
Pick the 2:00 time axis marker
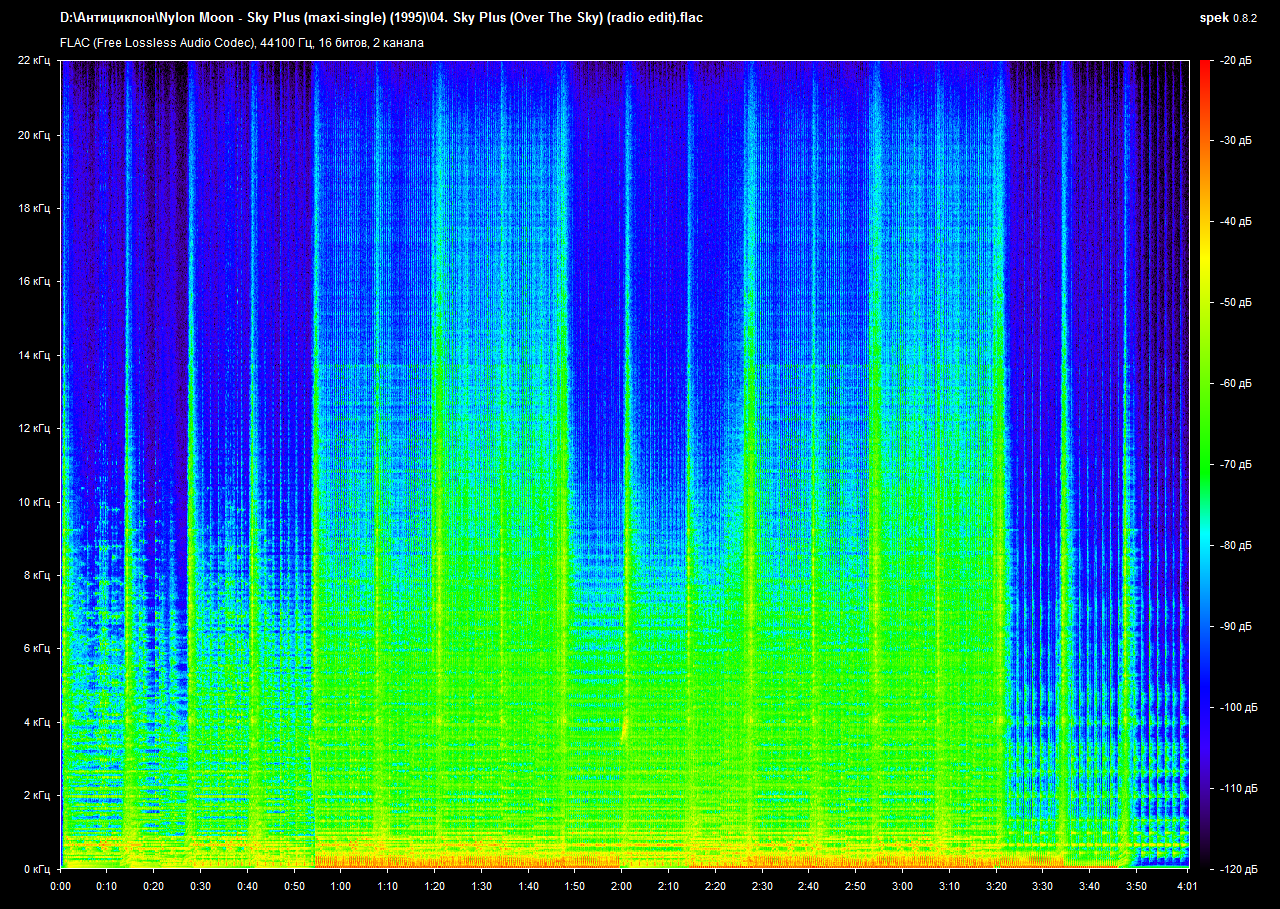621,886
